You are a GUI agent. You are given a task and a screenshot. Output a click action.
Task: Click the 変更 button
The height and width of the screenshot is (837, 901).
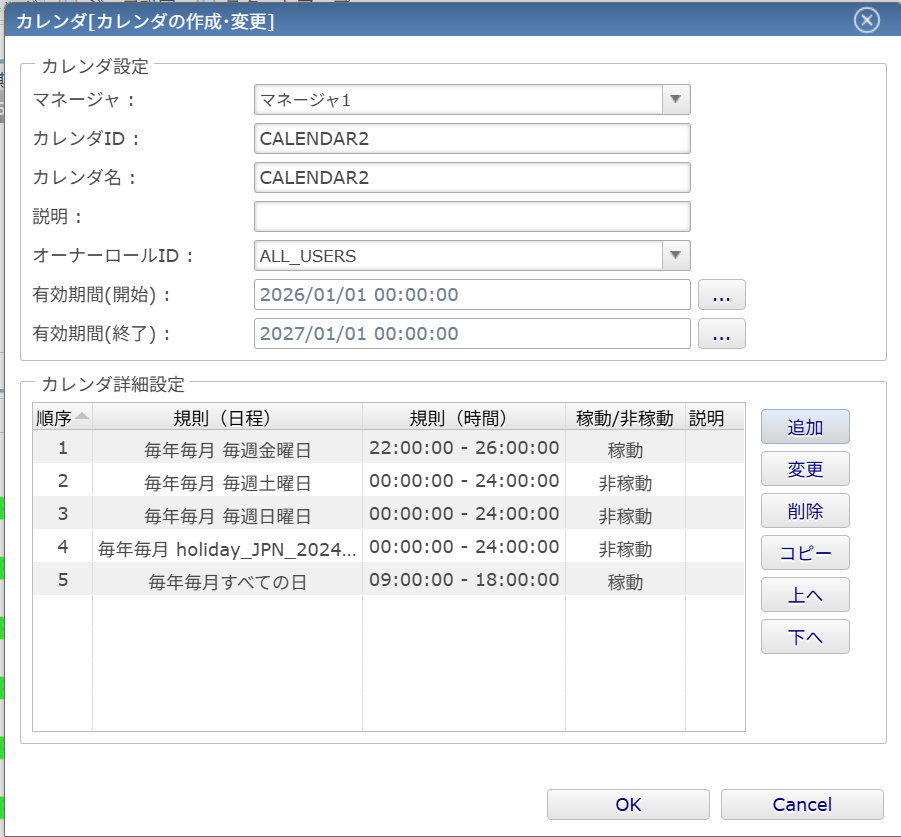[805, 469]
